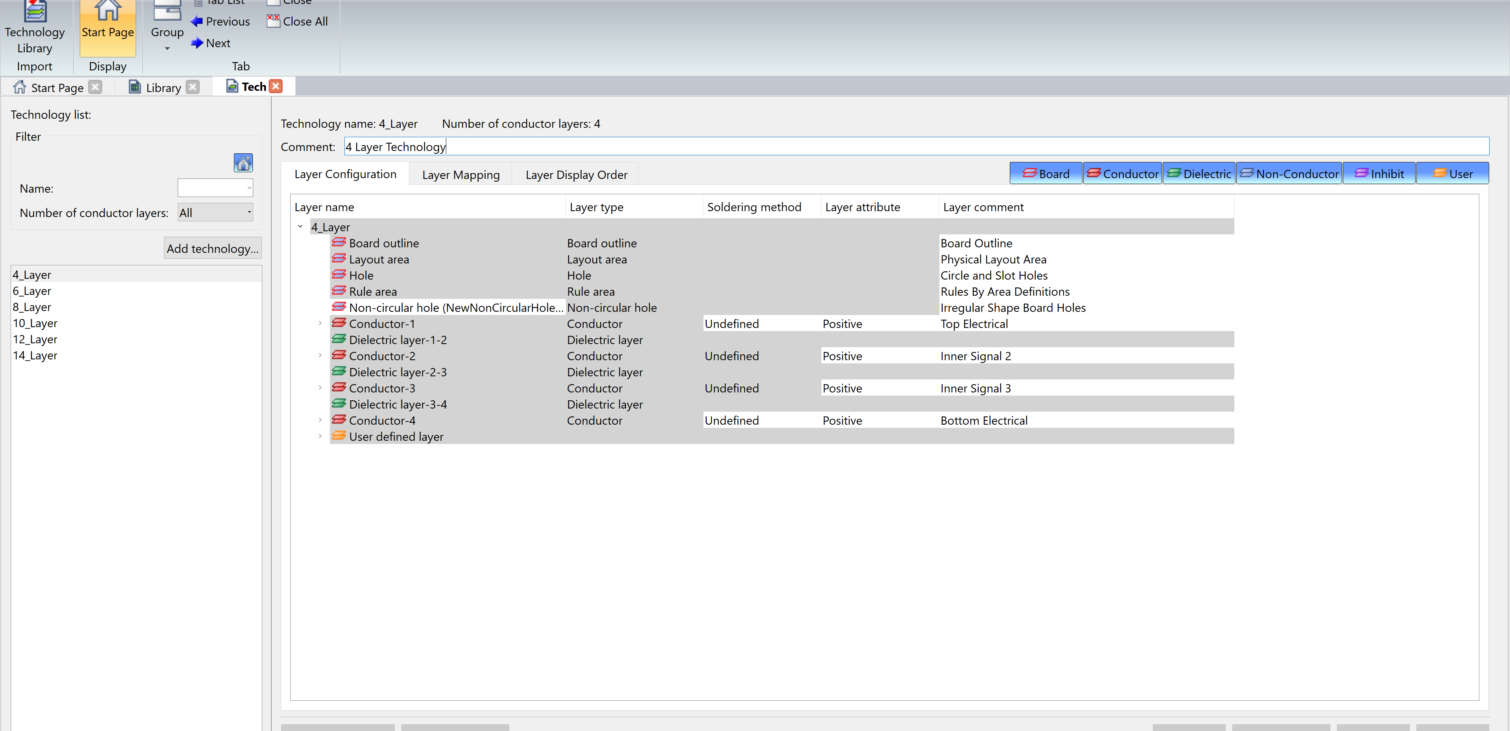This screenshot has height=731, width=1510.
Task: Click the User layer type button
Action: [x=1452, y=173]
